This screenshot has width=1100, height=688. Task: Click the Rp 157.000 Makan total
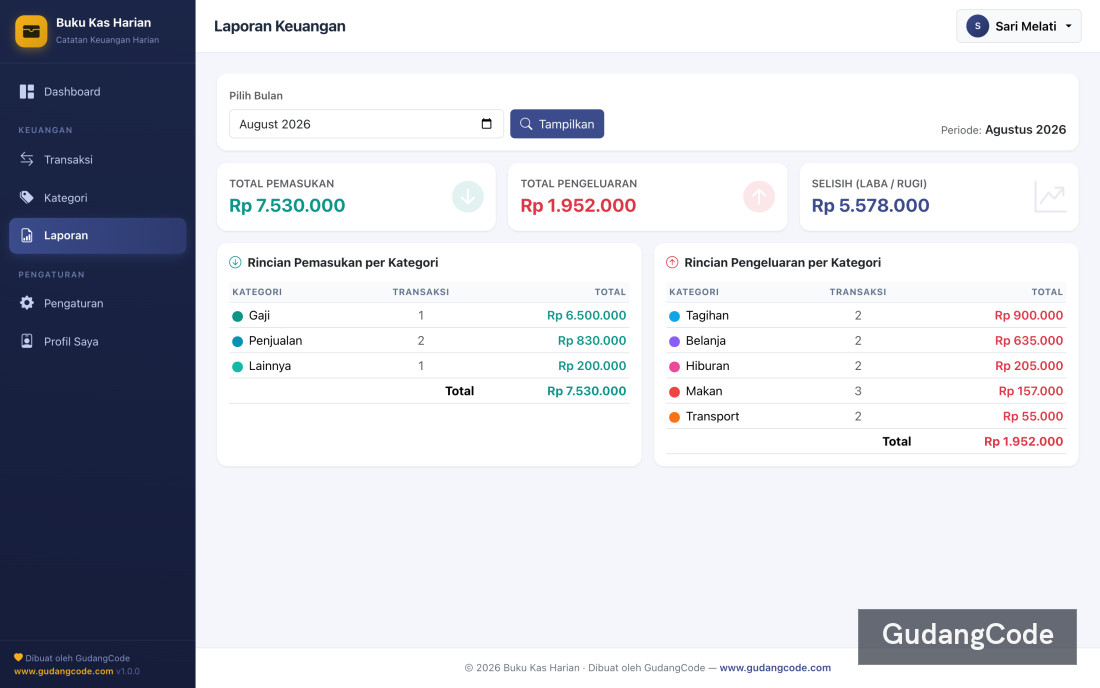1031,391
